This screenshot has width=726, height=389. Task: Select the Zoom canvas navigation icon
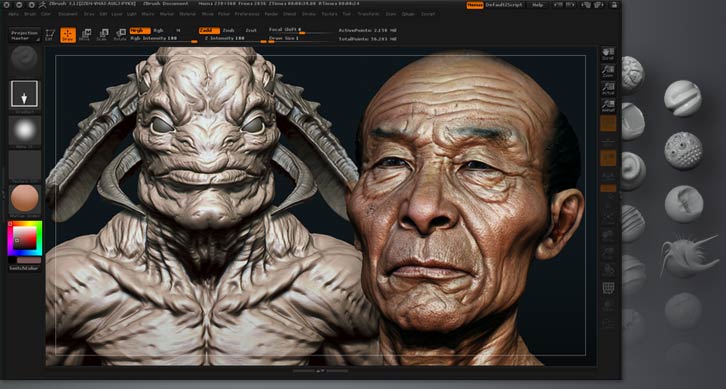pos(608,71)
